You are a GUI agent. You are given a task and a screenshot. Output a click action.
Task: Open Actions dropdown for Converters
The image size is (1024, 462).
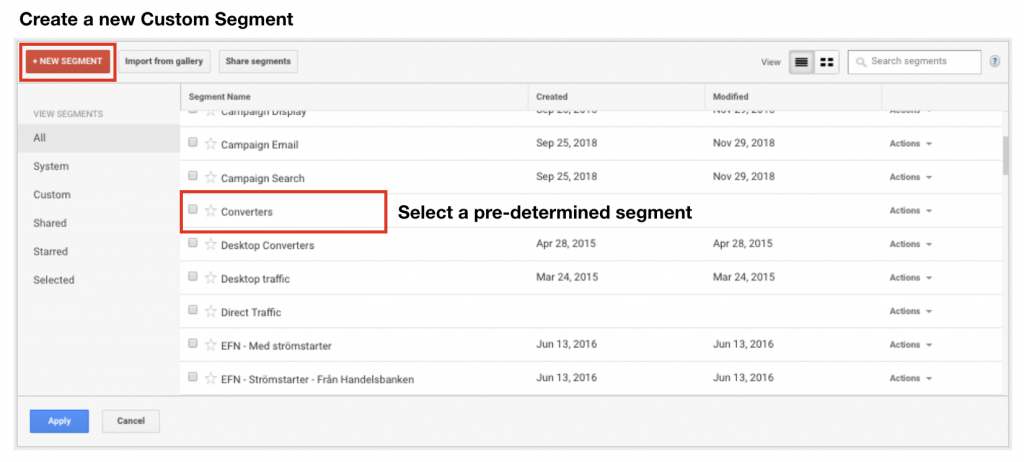[x=910, y=211]
